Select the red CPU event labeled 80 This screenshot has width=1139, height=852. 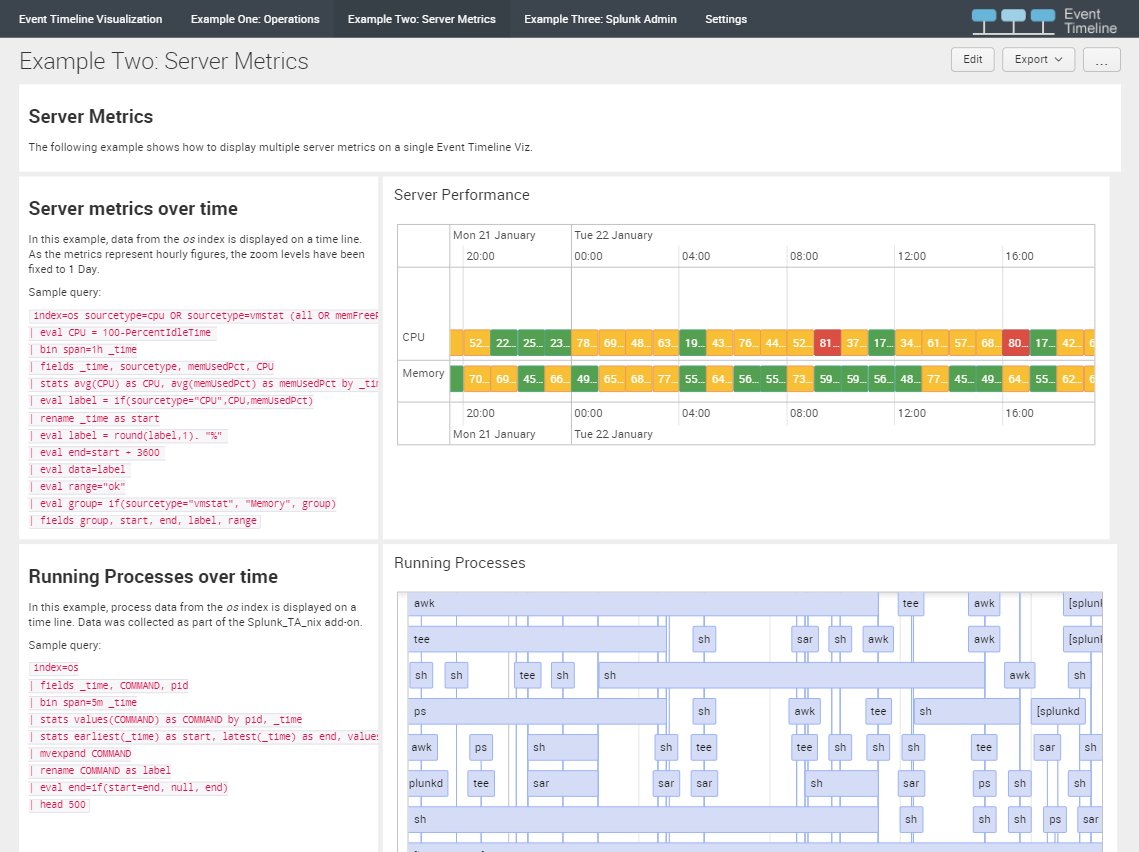(x=1016, y=342)
